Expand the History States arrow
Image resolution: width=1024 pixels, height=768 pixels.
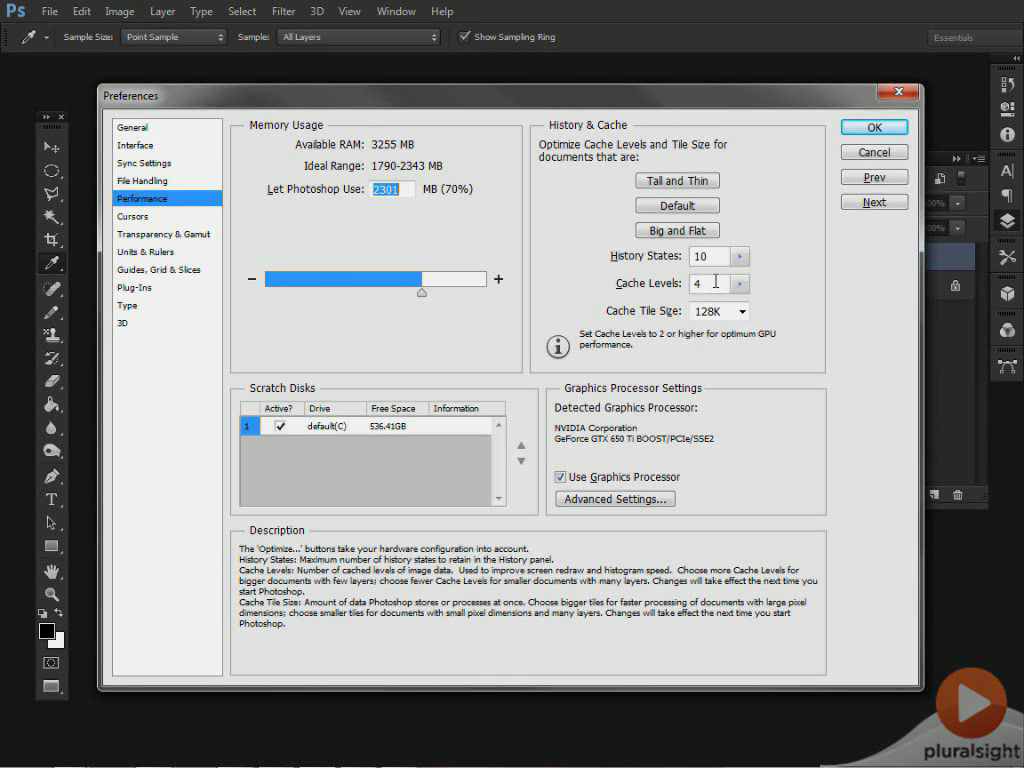(739, 256)
